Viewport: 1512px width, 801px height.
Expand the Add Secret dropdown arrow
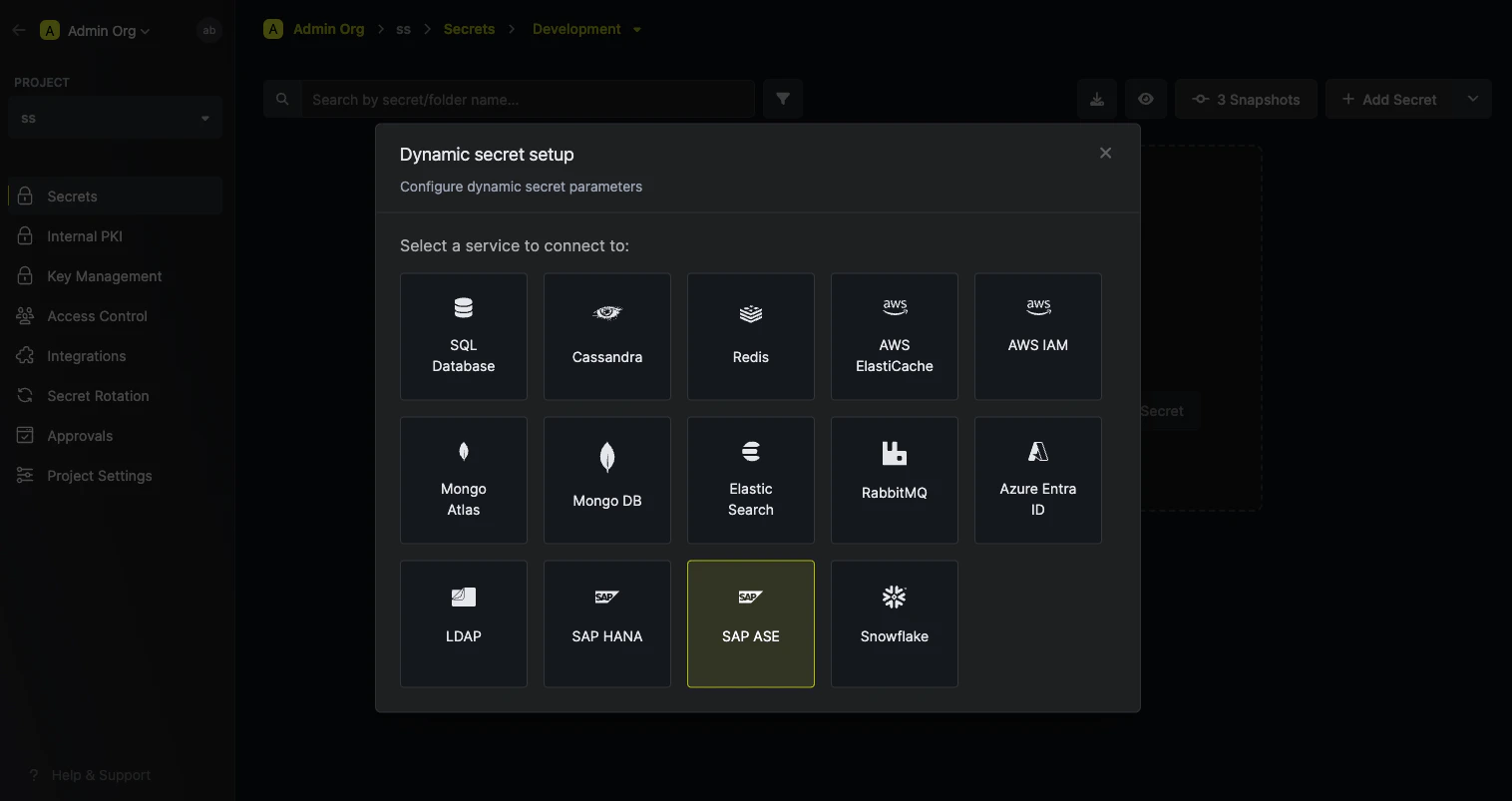pyautogui.click(x=1473, y=99)
